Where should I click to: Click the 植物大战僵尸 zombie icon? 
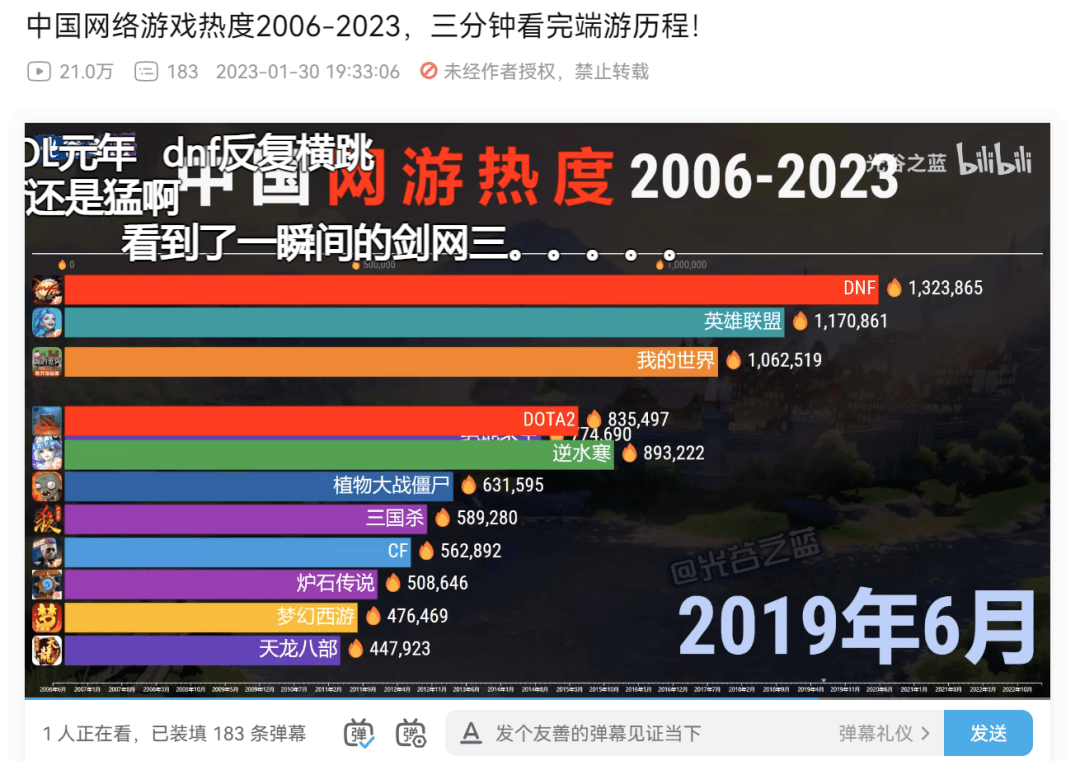click(x=47, y=486)
